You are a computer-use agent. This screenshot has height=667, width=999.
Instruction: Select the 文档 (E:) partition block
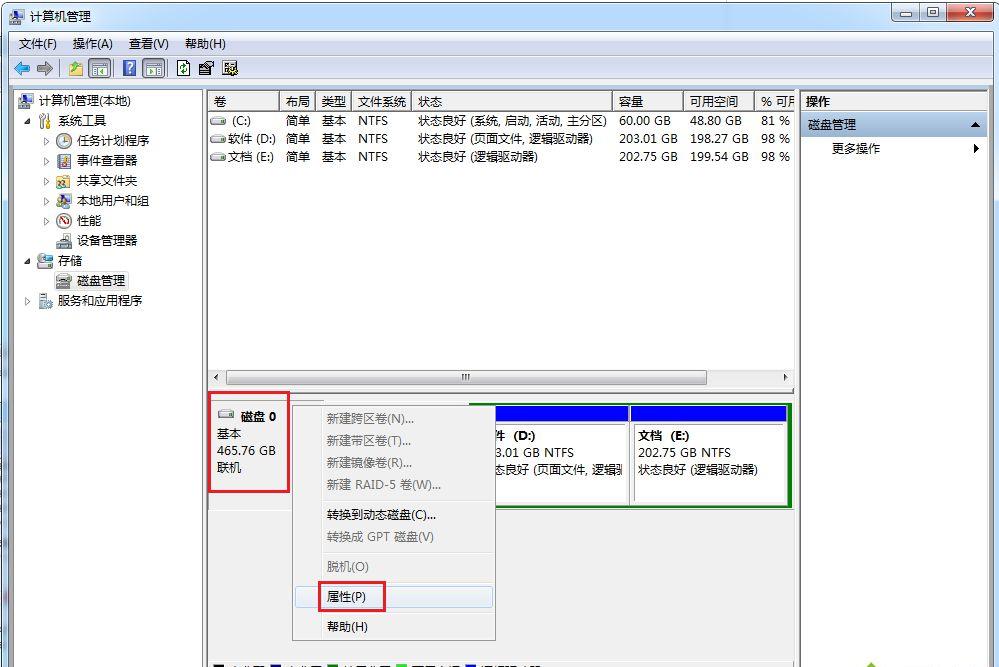tap(708, 455)
